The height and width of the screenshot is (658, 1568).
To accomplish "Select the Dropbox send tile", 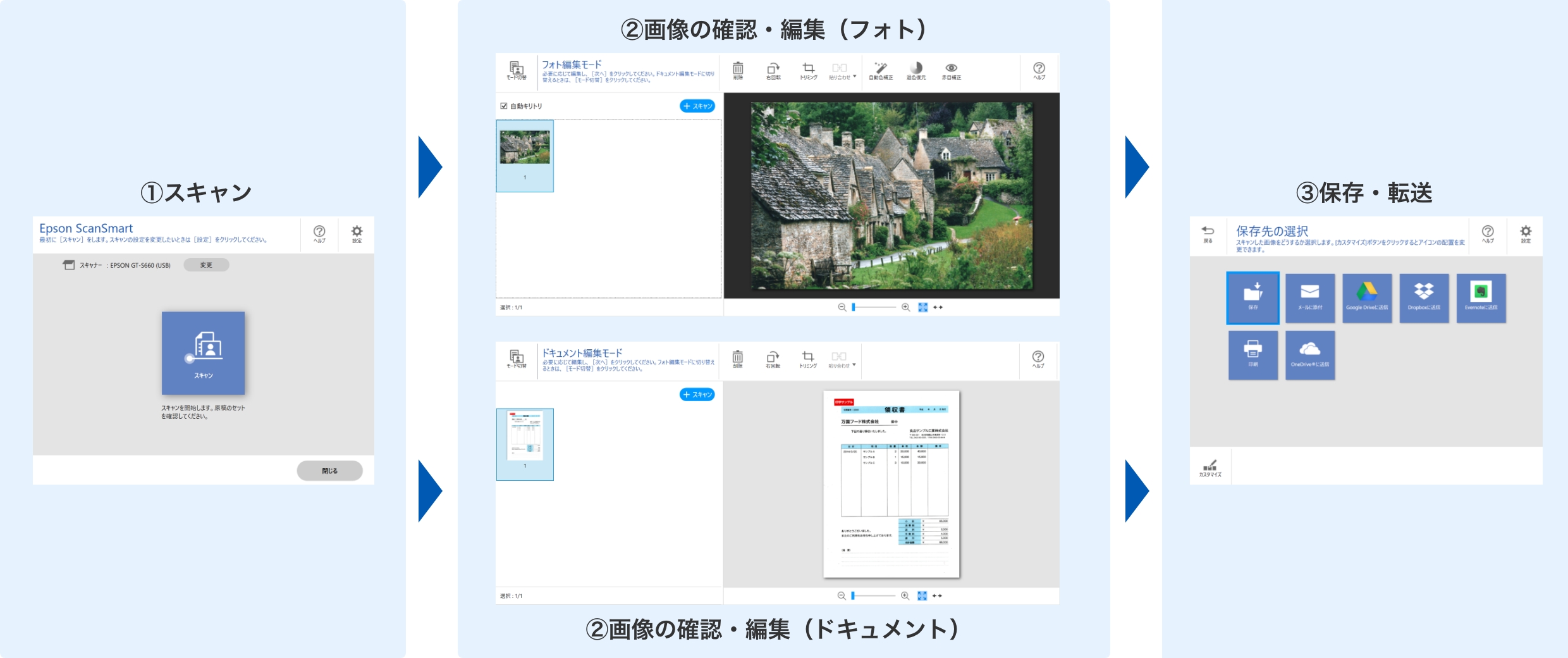I will pyautogui.click(x=1424, y=298).
